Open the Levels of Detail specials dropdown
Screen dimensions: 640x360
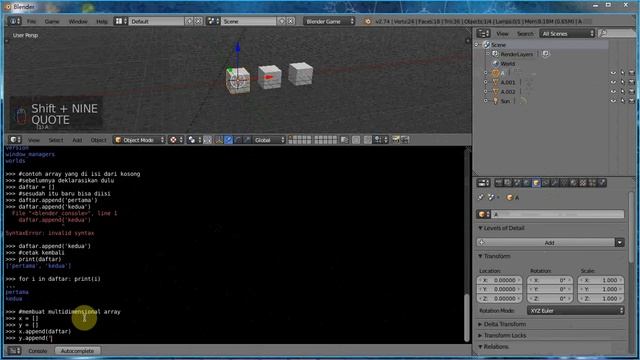click(x=620, y=242)
